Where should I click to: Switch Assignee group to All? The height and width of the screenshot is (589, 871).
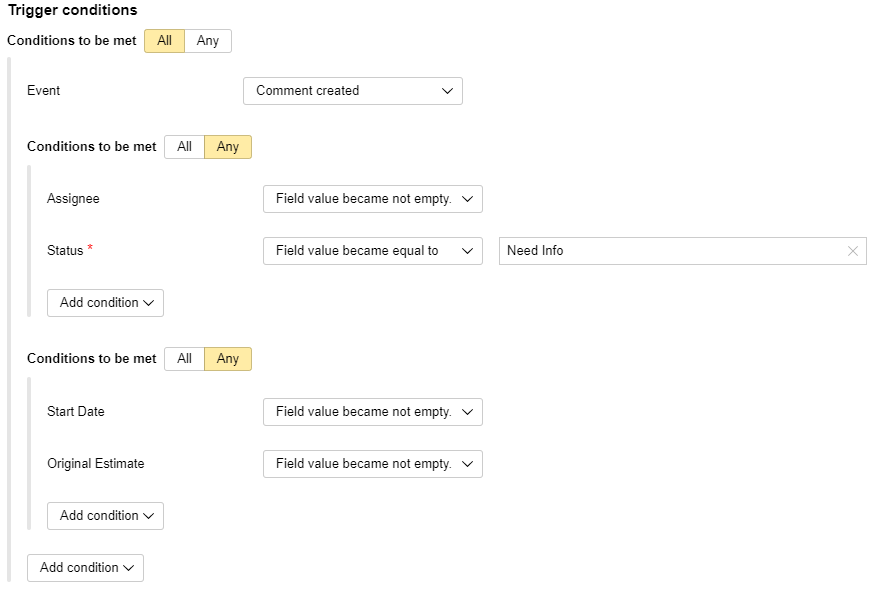tap(184, 147)
